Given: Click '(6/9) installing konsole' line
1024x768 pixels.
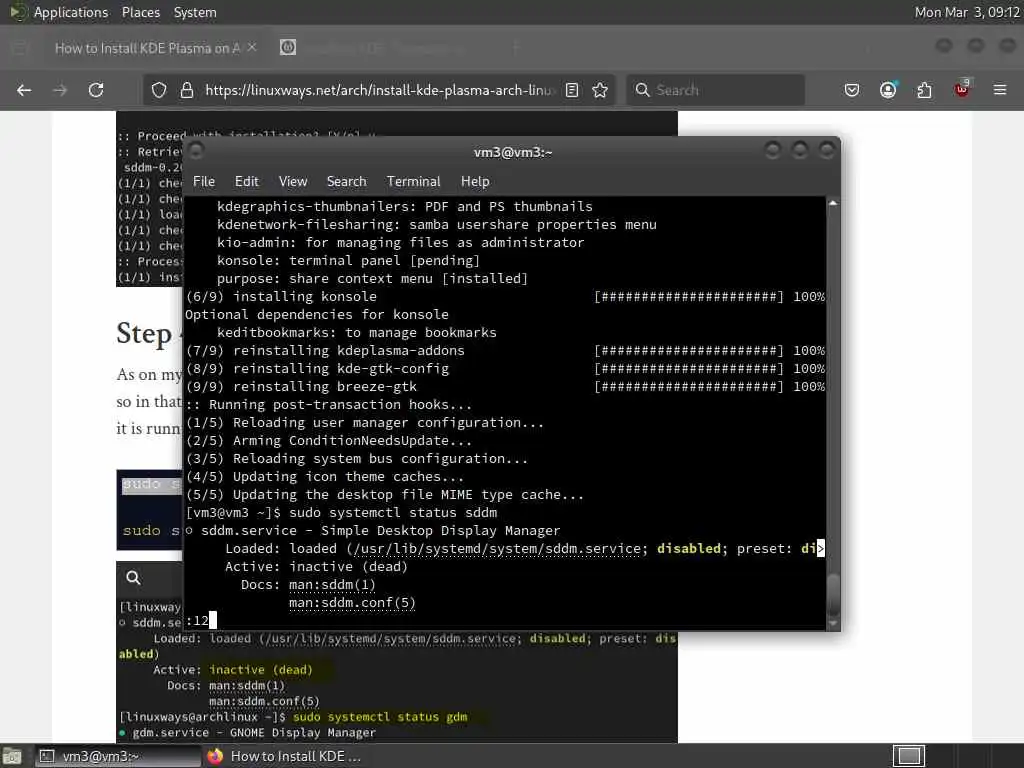Looking at the screenshot, I should click(281, 296).
